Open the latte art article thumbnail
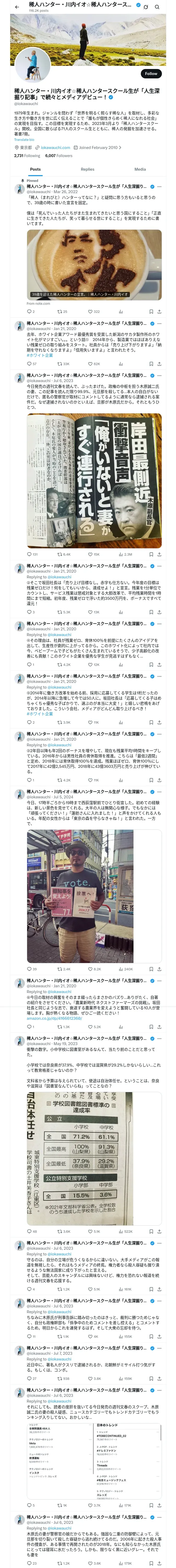 94,264
